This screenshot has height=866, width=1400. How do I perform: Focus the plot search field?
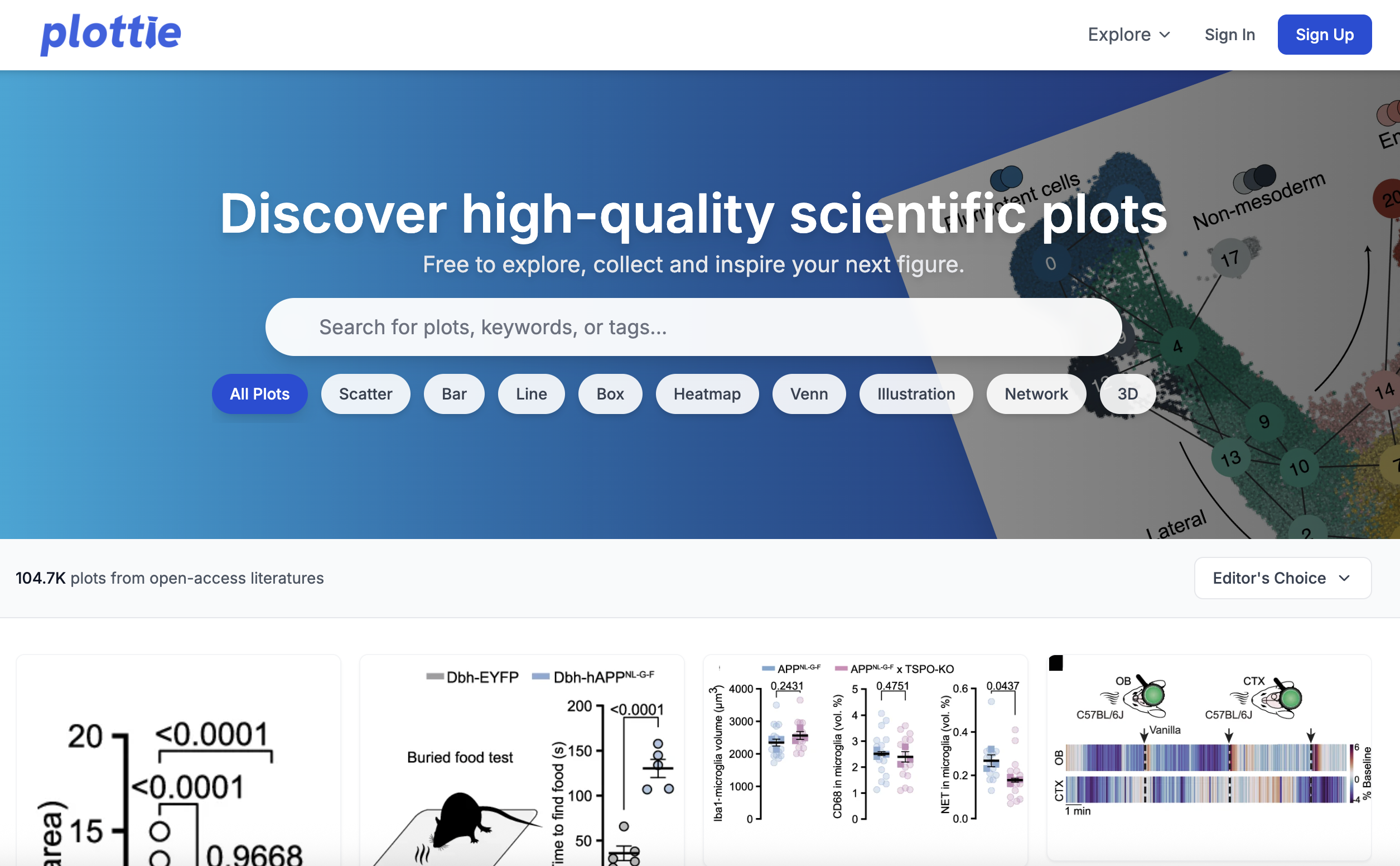coord(693,327)
